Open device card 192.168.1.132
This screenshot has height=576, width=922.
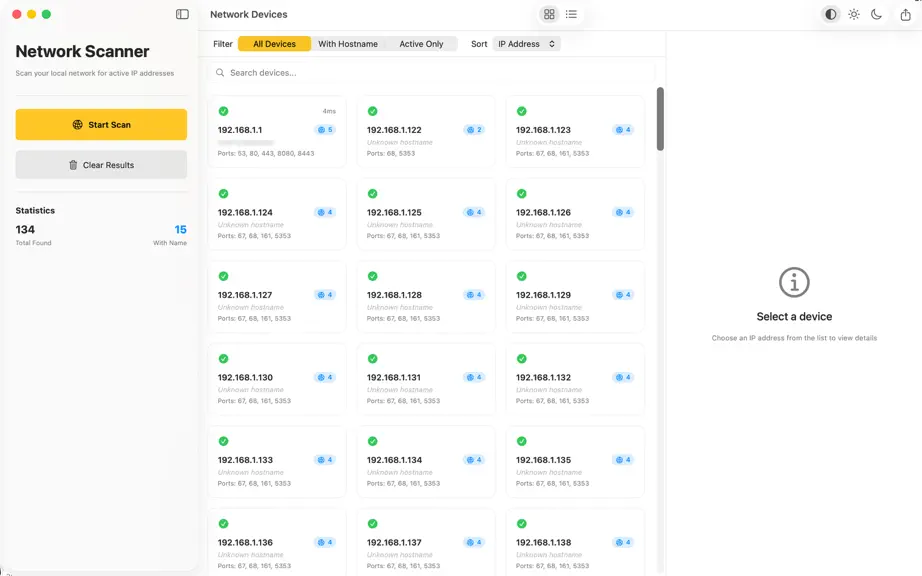(575, 380)
